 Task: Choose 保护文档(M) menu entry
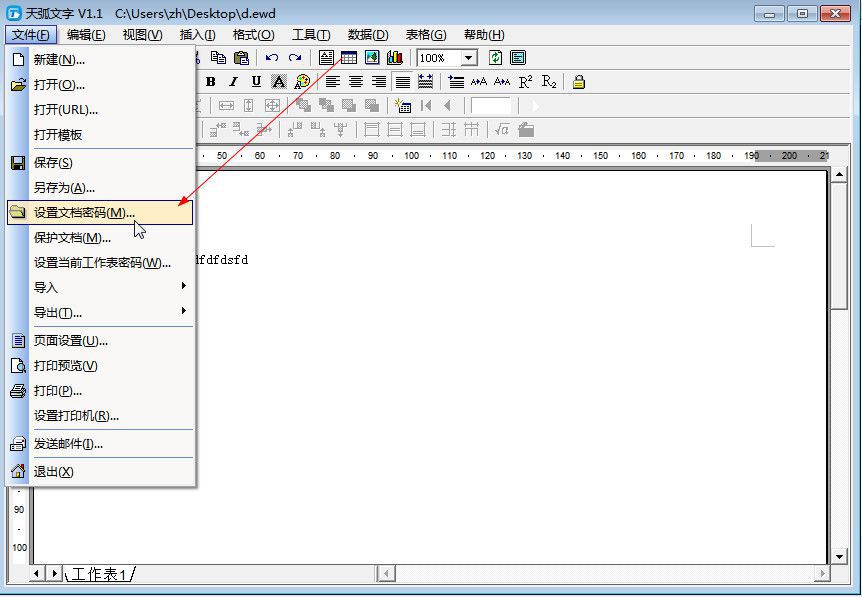point(100,238)
